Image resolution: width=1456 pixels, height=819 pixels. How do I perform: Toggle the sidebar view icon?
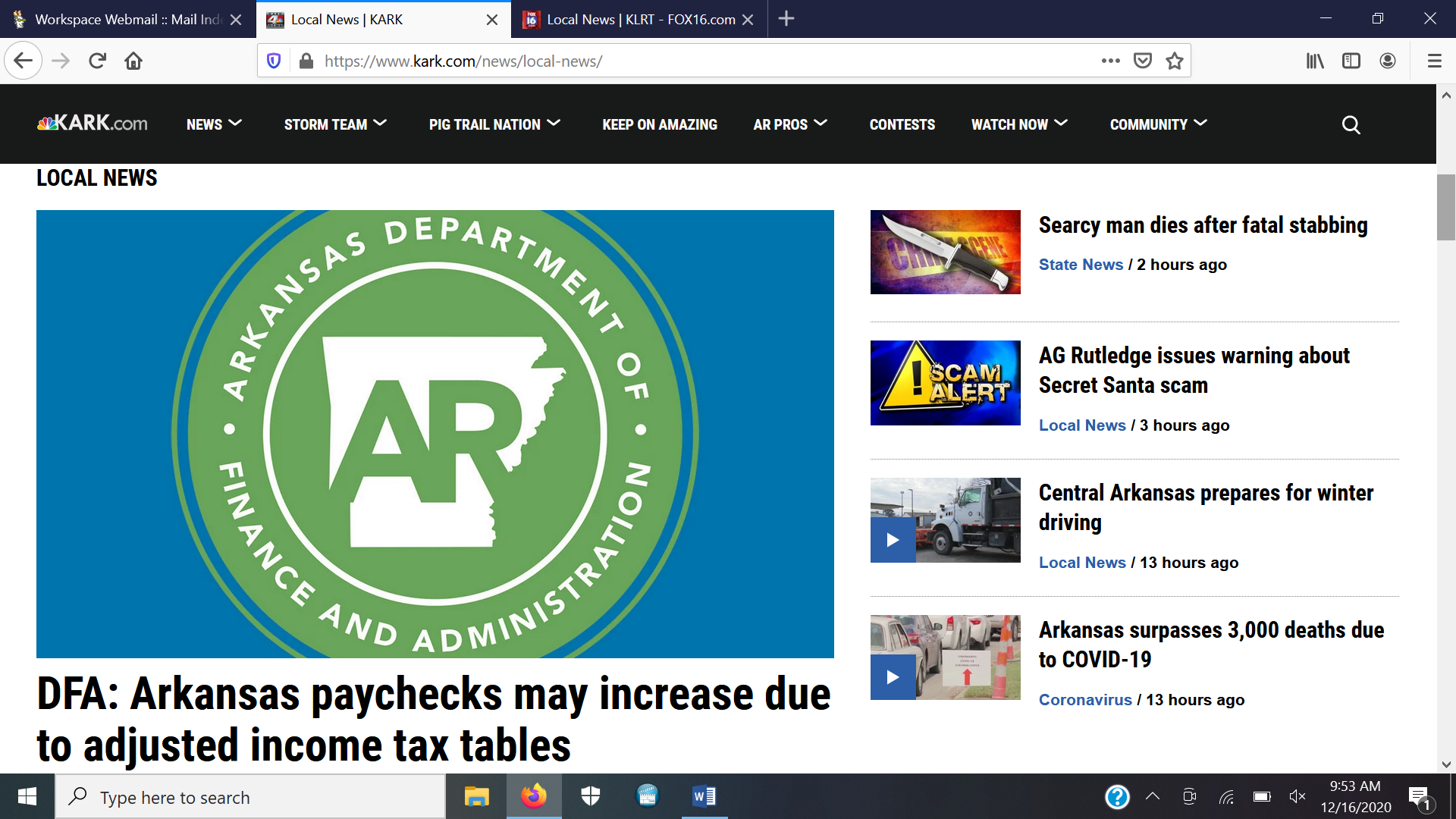(1351, 61)
